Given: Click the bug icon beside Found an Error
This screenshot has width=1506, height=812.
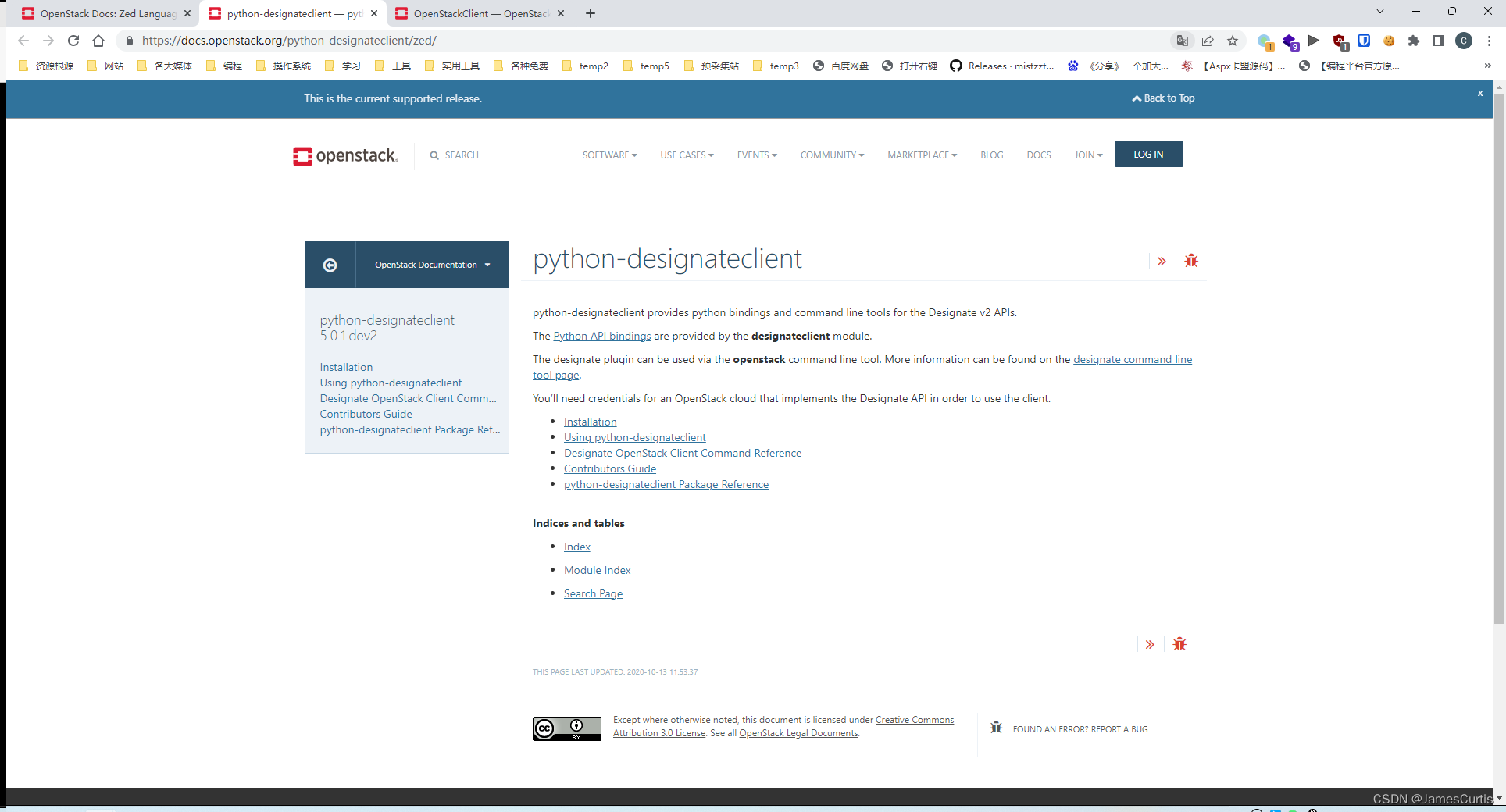Looking at the screenshot, I should 996,728.
